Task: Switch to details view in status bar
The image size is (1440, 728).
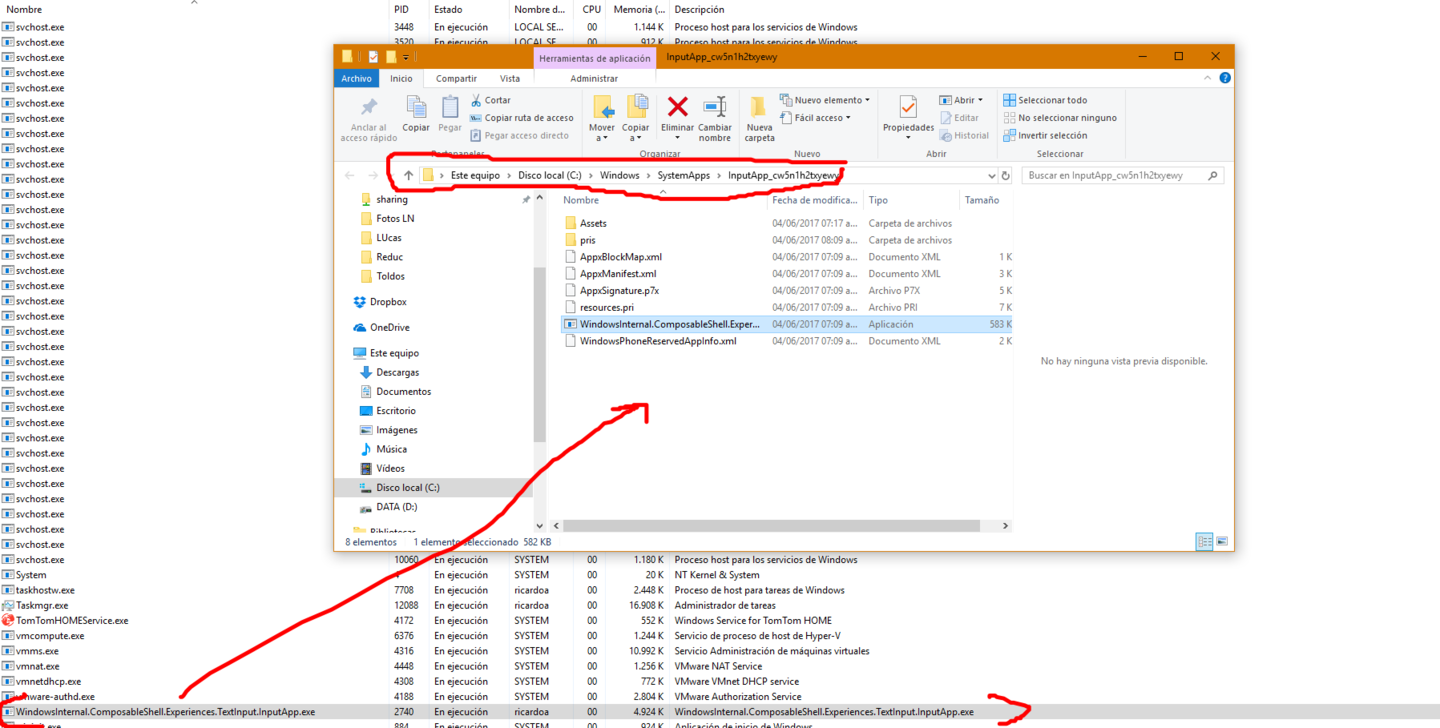Action: [1205, 542]
